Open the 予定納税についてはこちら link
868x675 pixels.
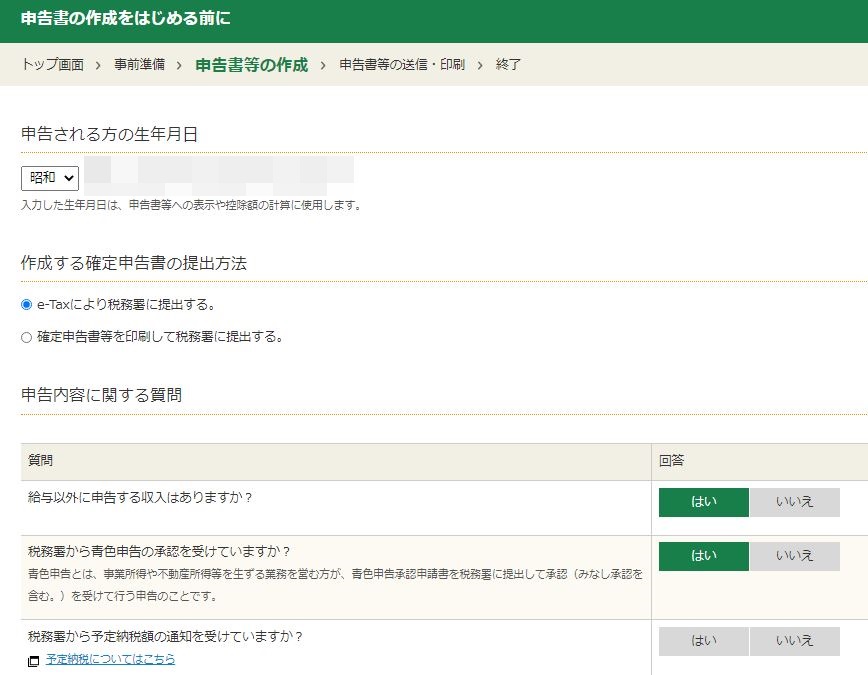[111, 659]
